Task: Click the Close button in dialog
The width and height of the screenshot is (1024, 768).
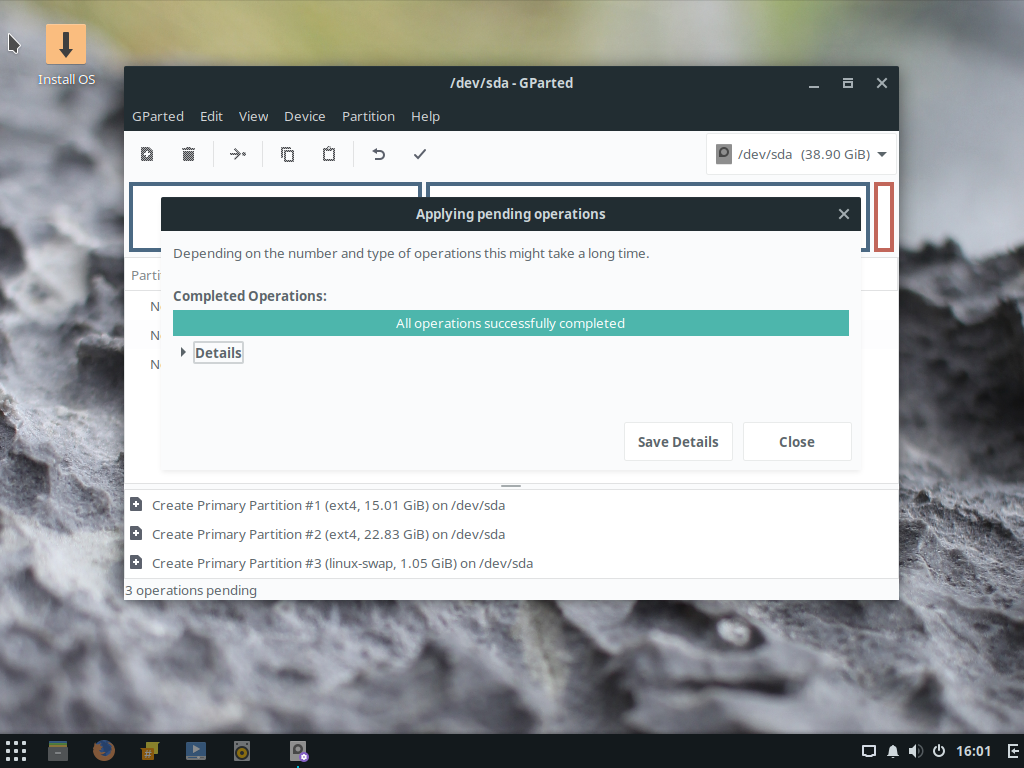Action: (x=797, y=441)
